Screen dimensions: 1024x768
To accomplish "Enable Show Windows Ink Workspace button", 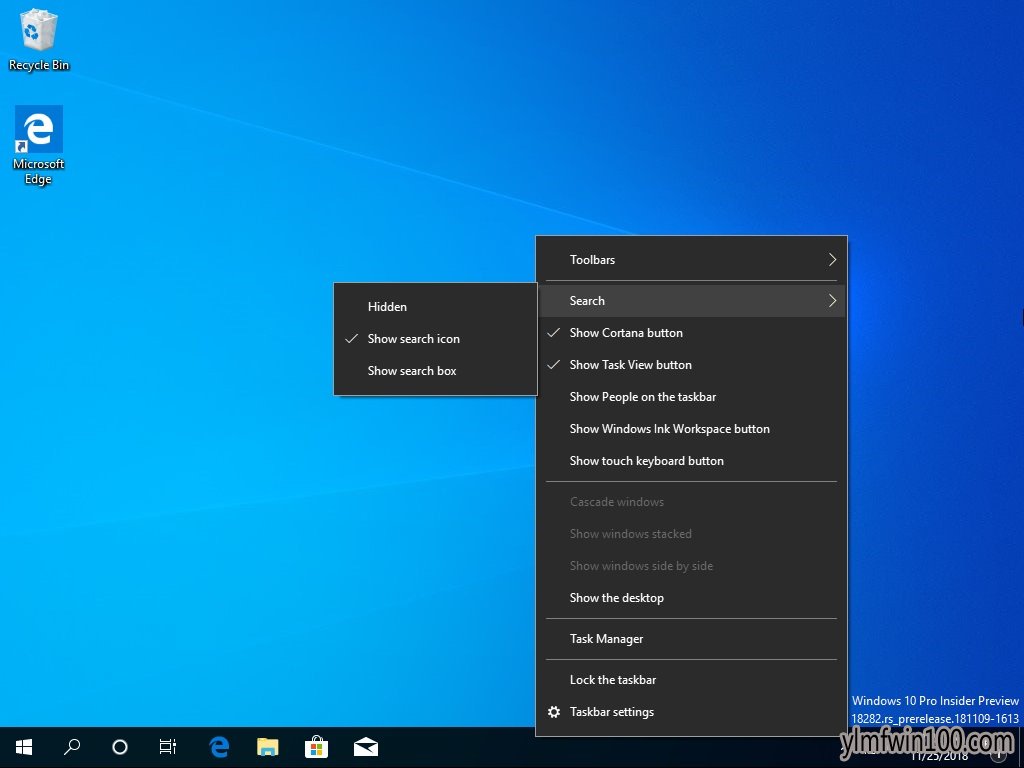I will point(692,428).
